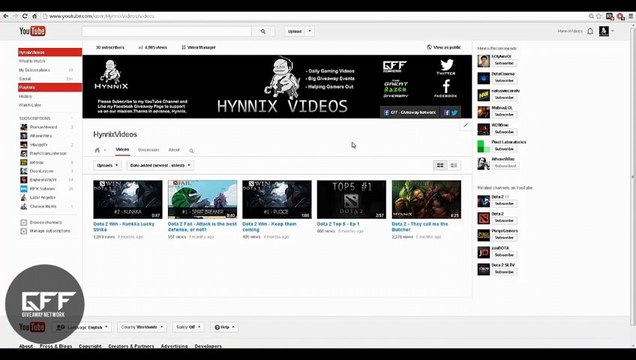Click the GFF Giveaway Network logo in the banner
This screenshot has height=360, width=636.
coord(395,66)
